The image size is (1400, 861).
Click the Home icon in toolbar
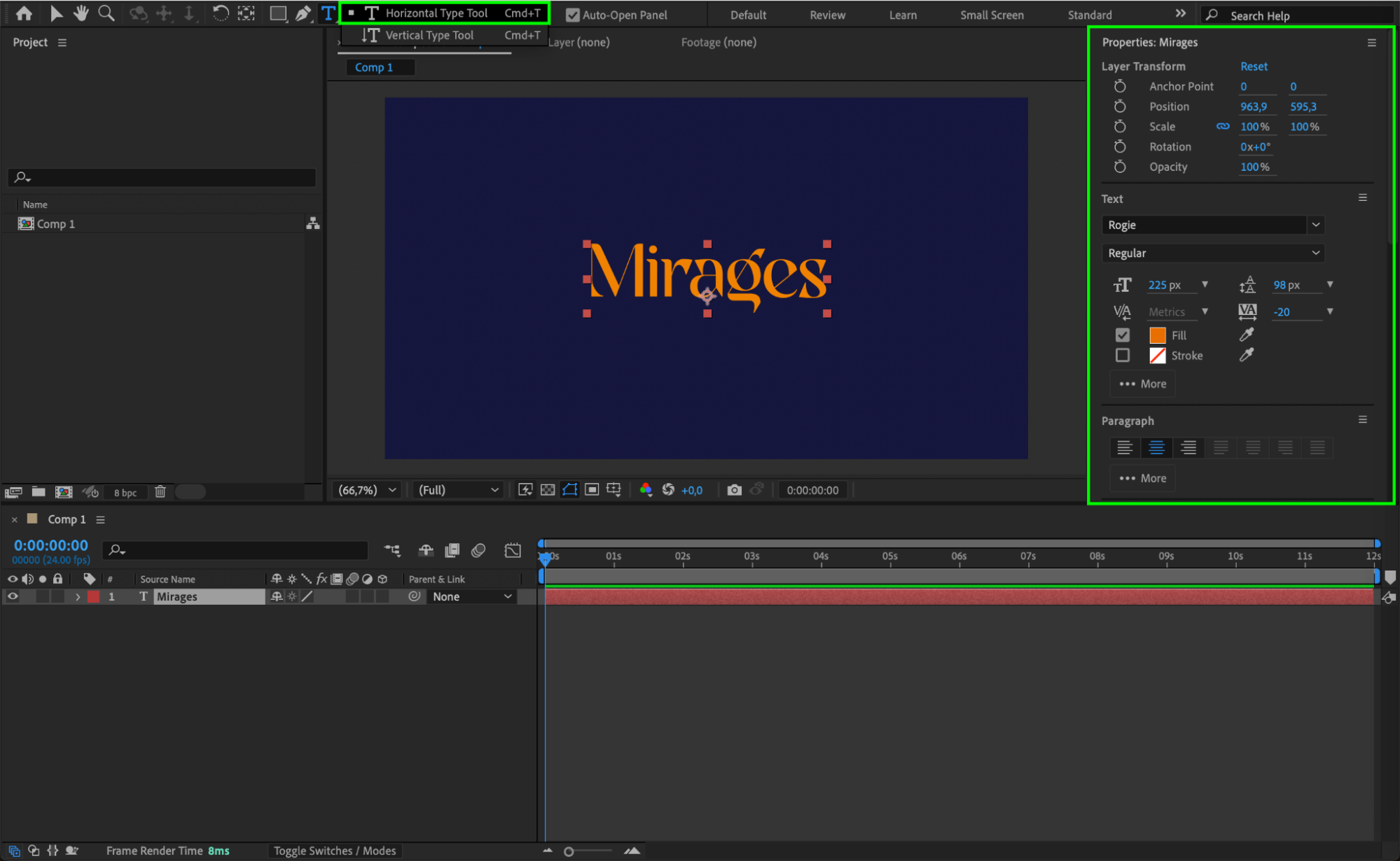click(x=24, y=13)
